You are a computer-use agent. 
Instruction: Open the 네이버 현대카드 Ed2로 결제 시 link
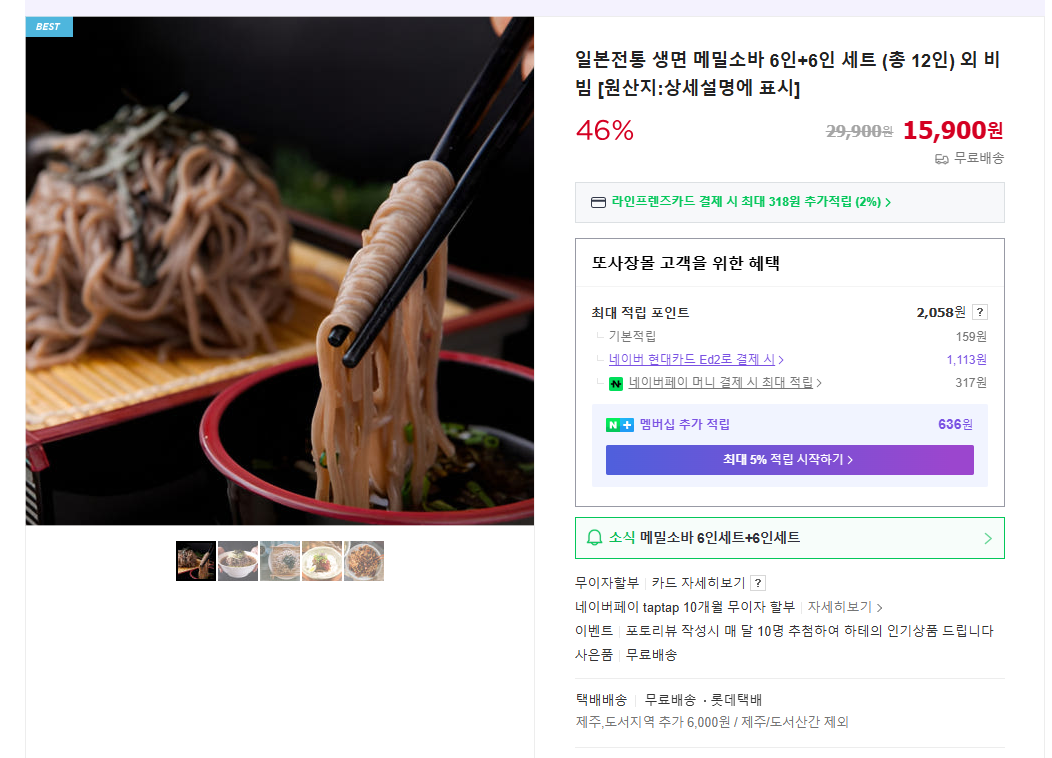696,360
